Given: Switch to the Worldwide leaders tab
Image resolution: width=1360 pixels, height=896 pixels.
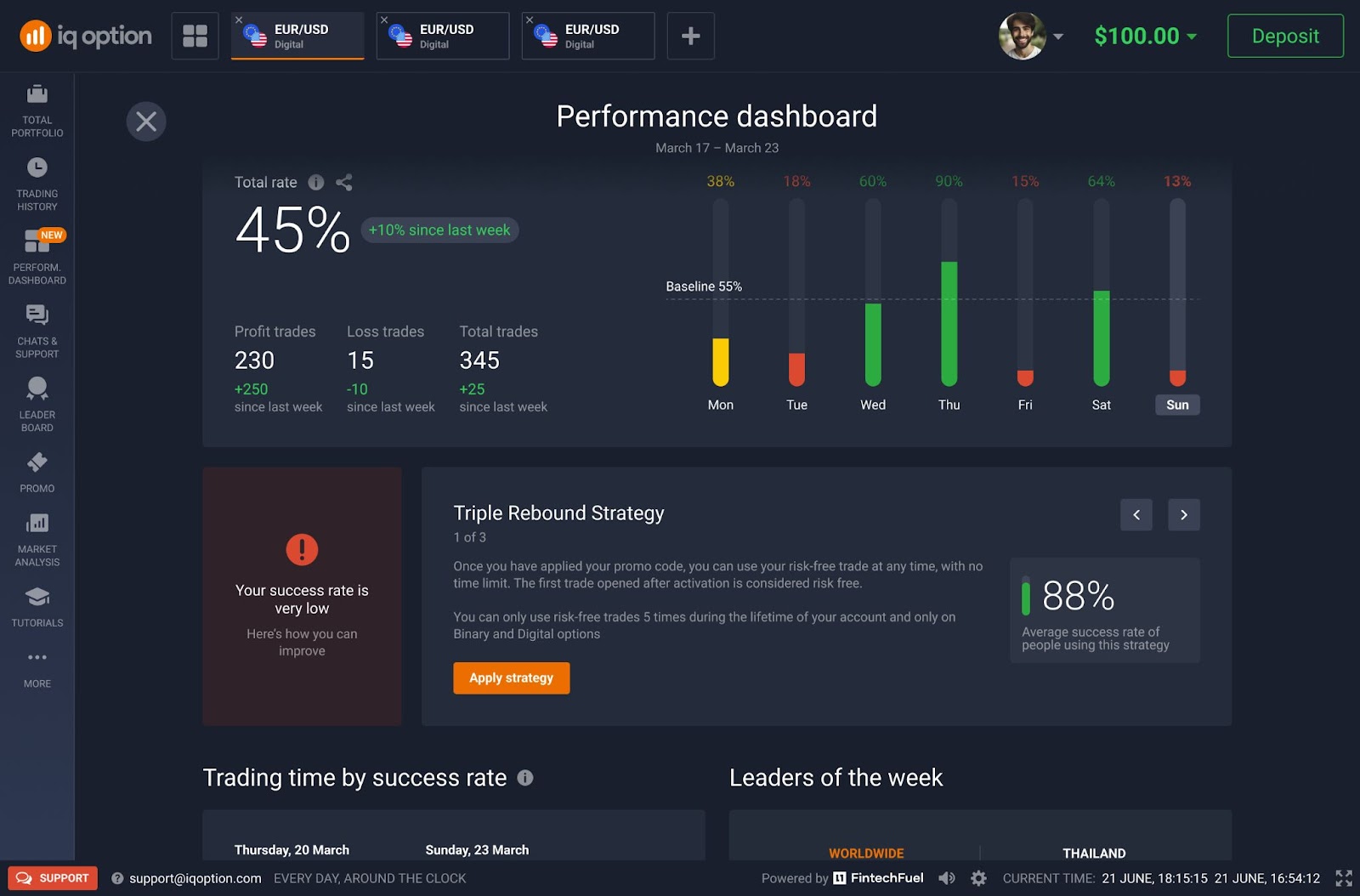Looking at the screenshot, I should click(866, 853).
